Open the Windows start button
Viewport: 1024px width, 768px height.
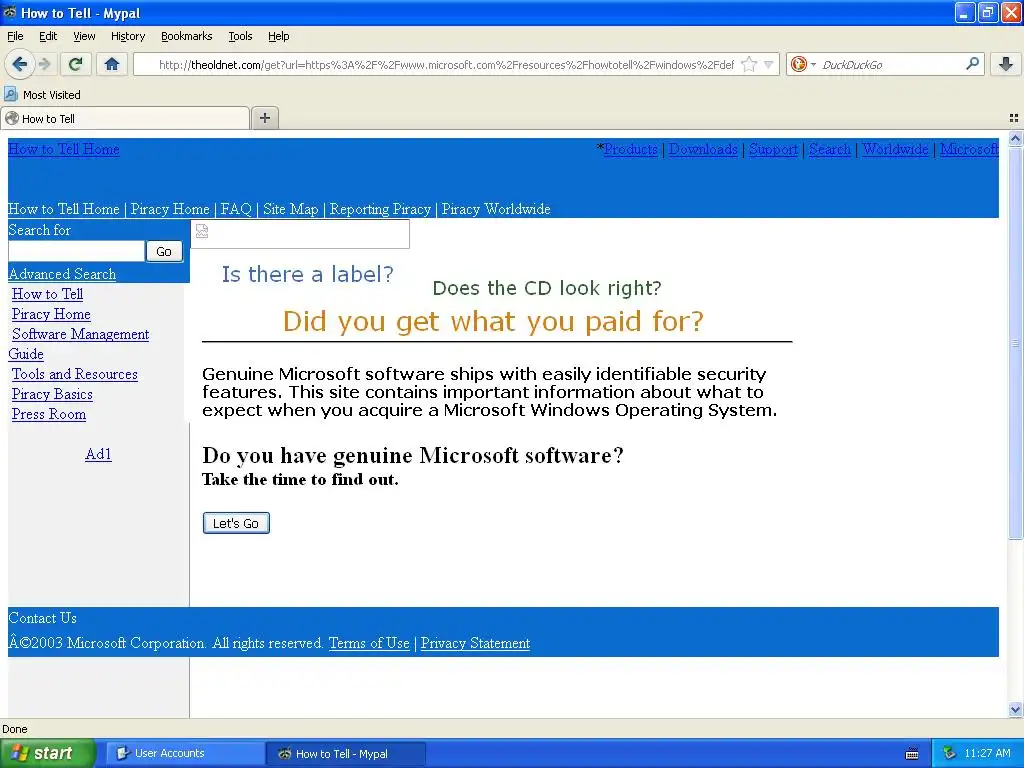[x=48, y=753]
